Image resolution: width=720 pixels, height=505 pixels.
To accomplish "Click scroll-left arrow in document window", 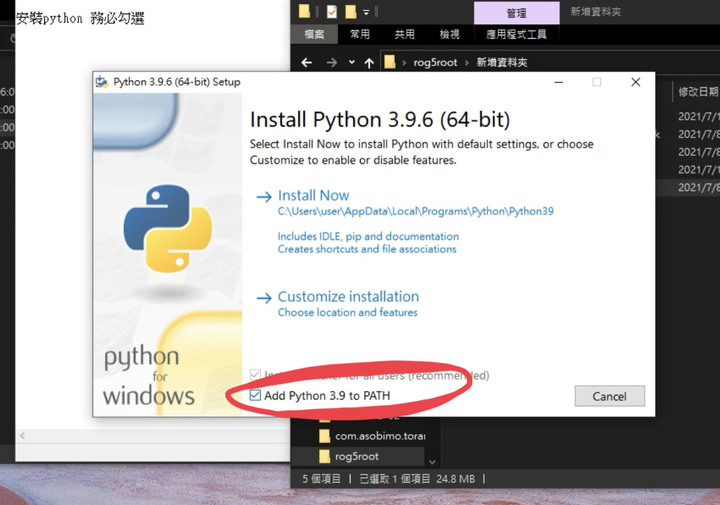I will point(22,435).
